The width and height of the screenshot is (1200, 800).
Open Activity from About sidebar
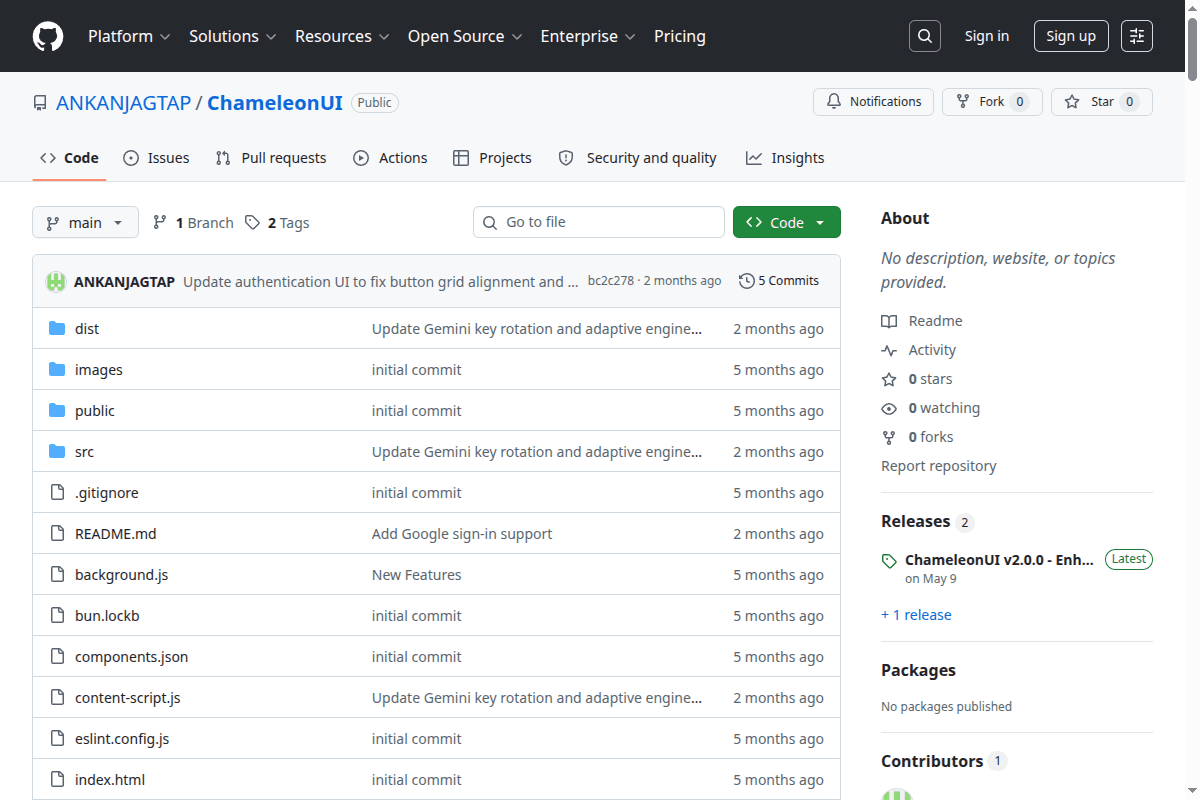(919, 350)
